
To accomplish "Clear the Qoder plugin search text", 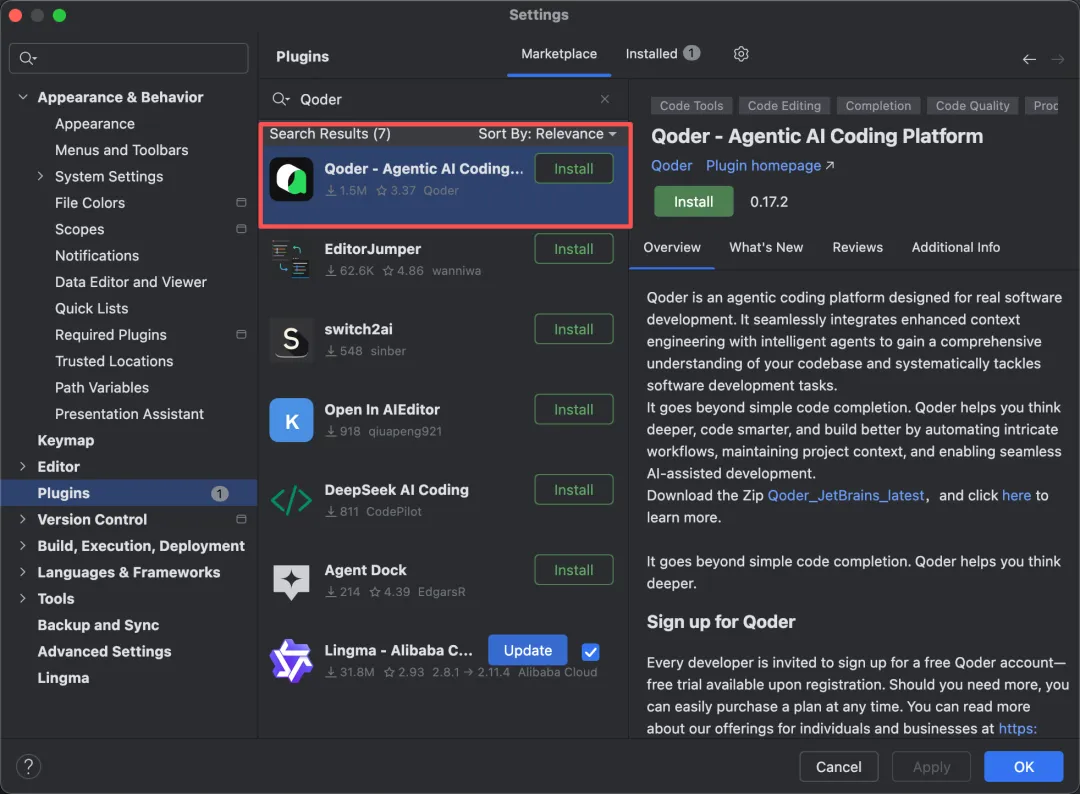I will [x=604, y=99].
